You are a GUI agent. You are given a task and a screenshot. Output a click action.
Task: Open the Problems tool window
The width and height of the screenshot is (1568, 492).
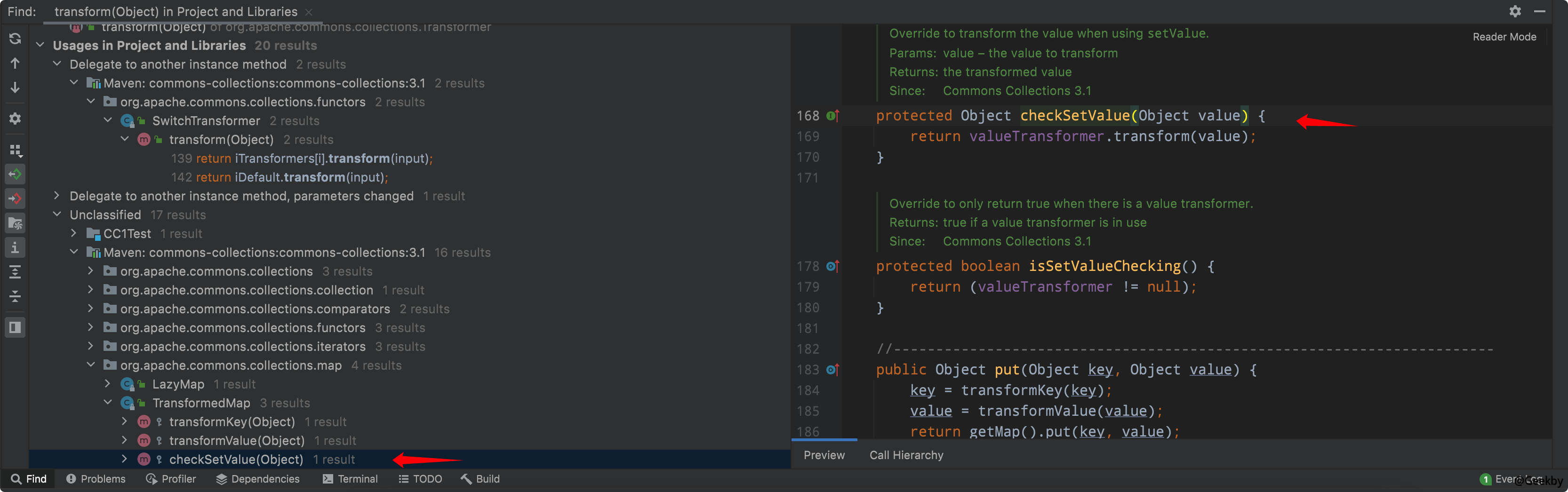tap(96, 479)
